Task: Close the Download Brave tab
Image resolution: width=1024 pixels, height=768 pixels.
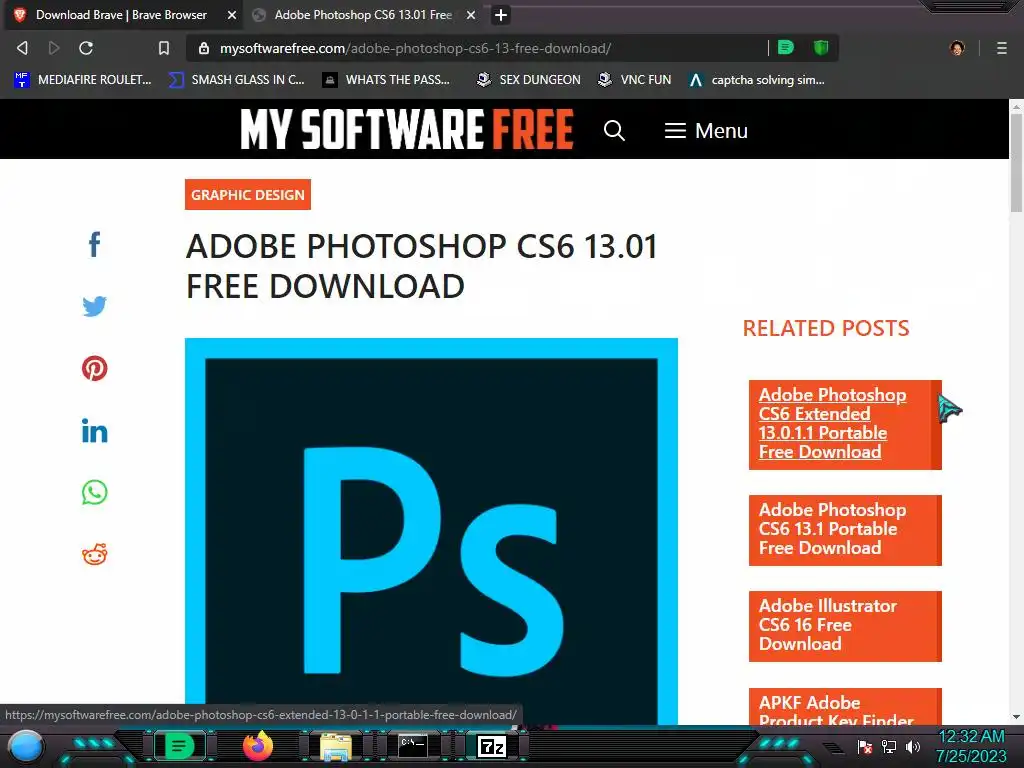Action: (232, 15)
